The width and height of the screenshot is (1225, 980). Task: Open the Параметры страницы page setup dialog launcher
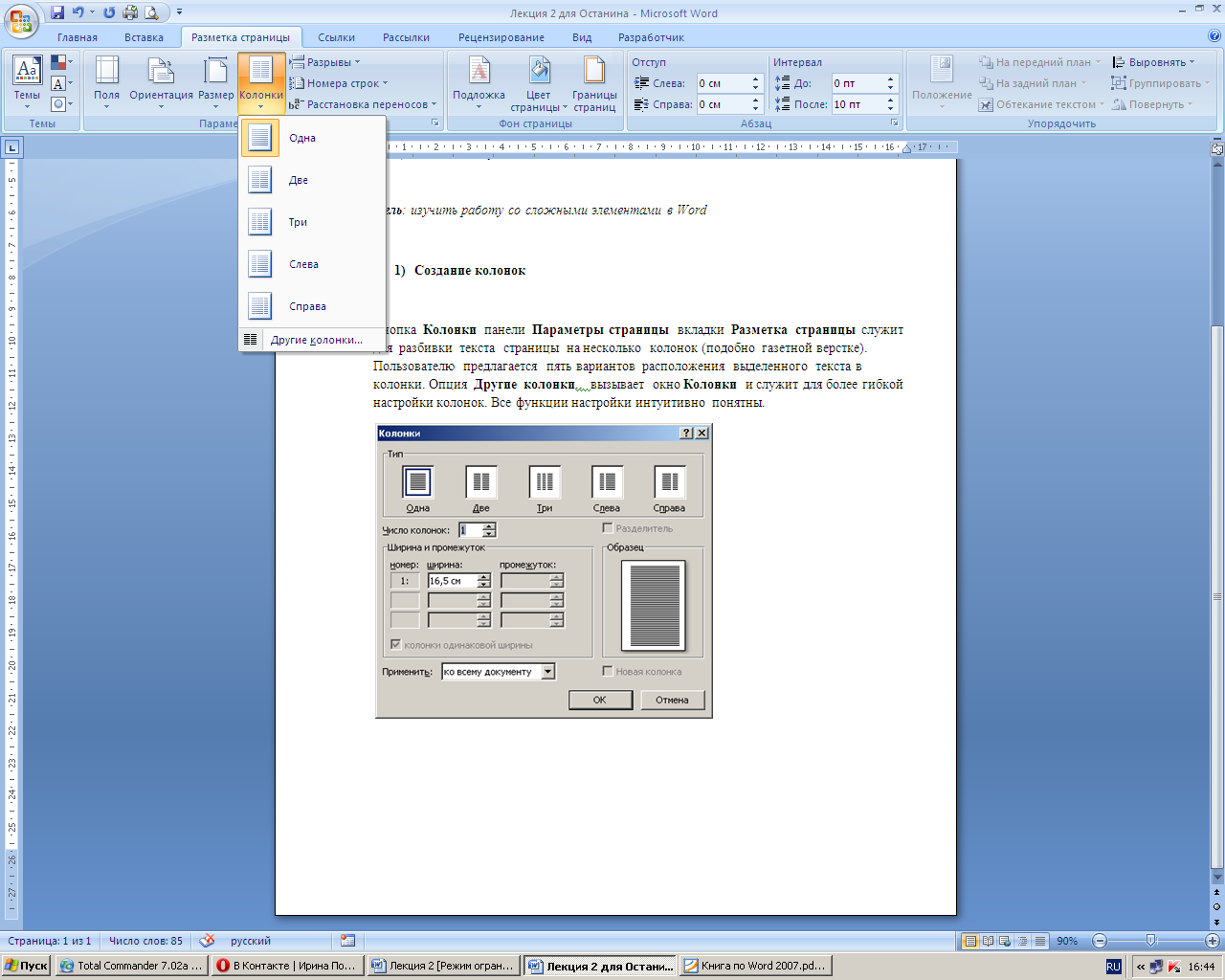click(x=435, y=123)
